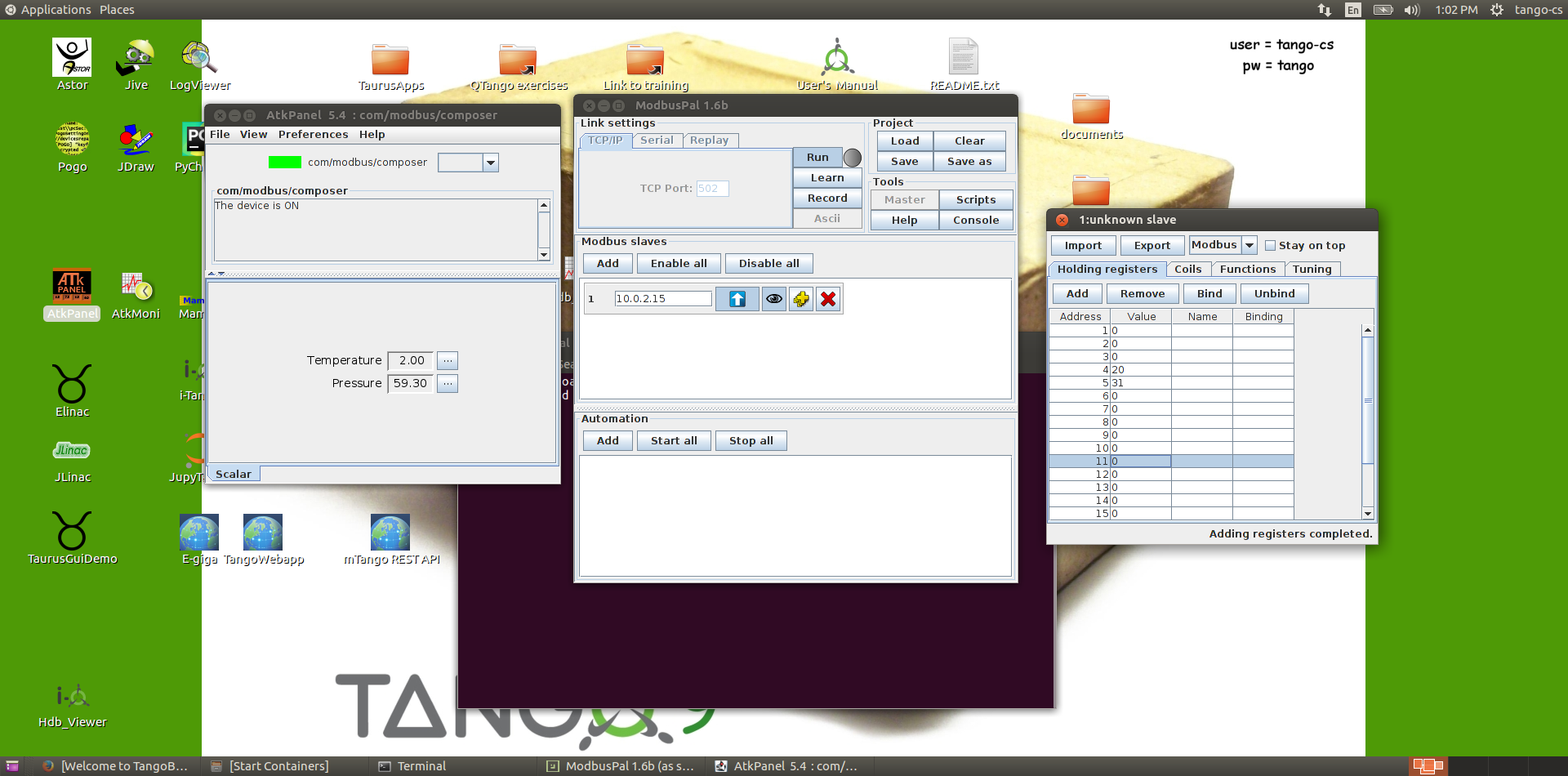Open the User's Manual icon

[837, 65]
